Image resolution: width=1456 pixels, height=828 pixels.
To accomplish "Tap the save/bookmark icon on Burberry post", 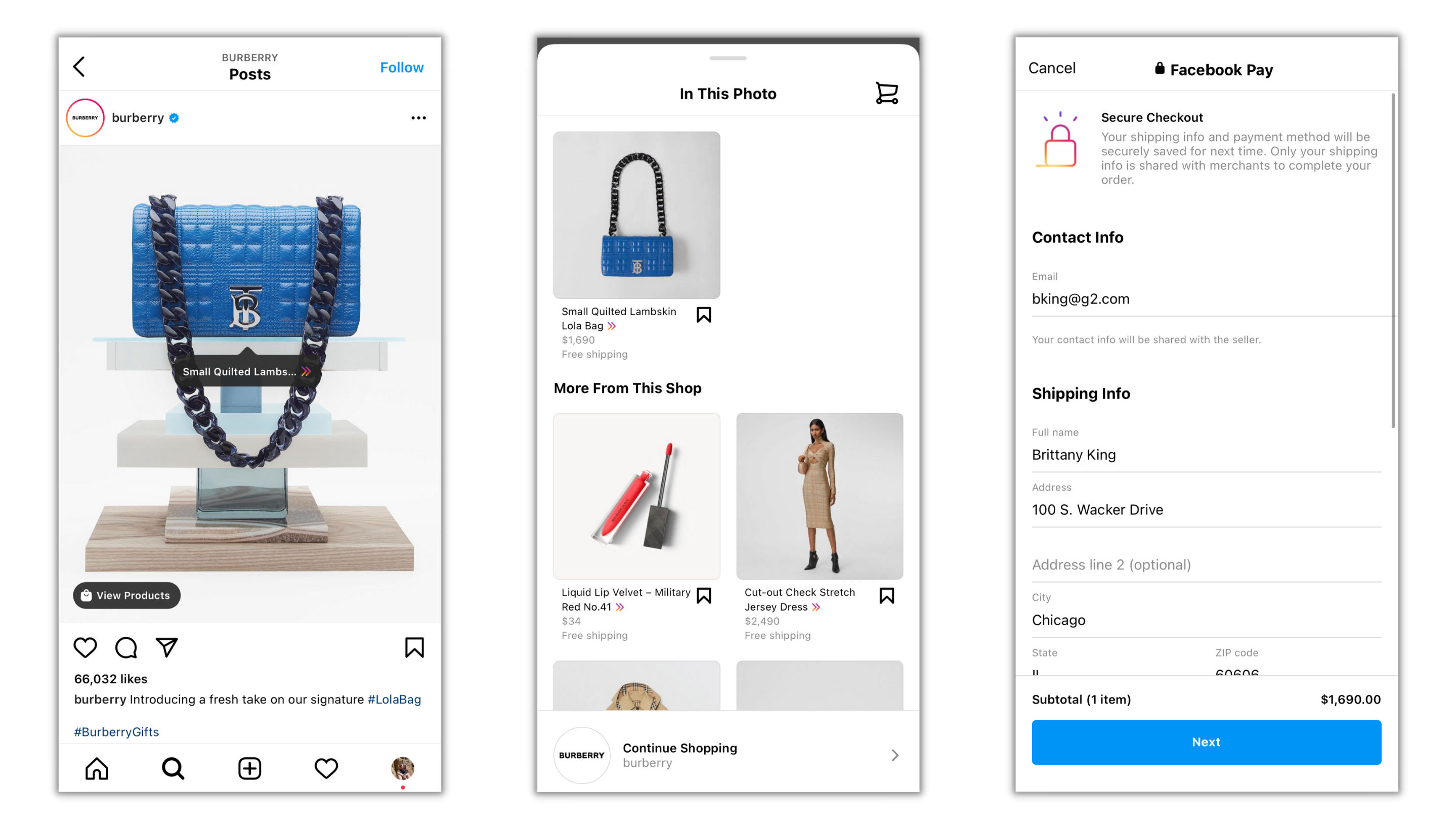I will pyautogui.click(x=415, y=648).
